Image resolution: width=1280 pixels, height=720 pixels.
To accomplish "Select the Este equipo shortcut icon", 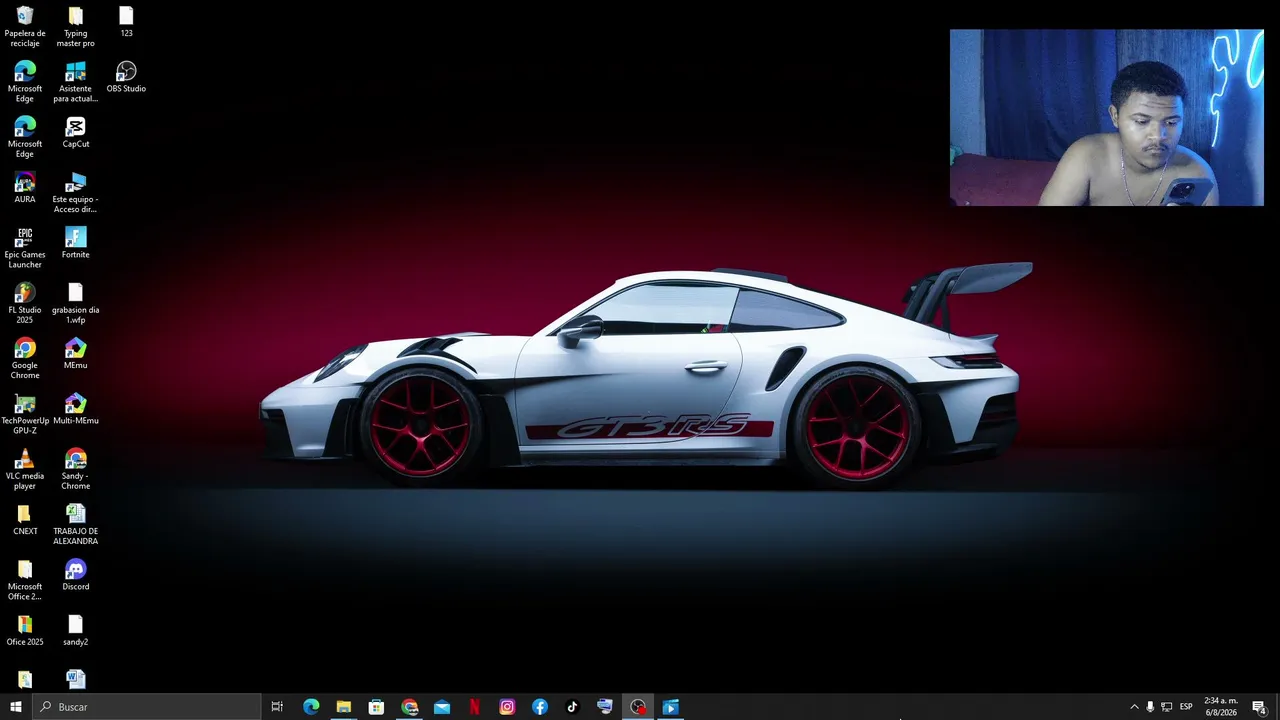I will (x=76, y=193).
